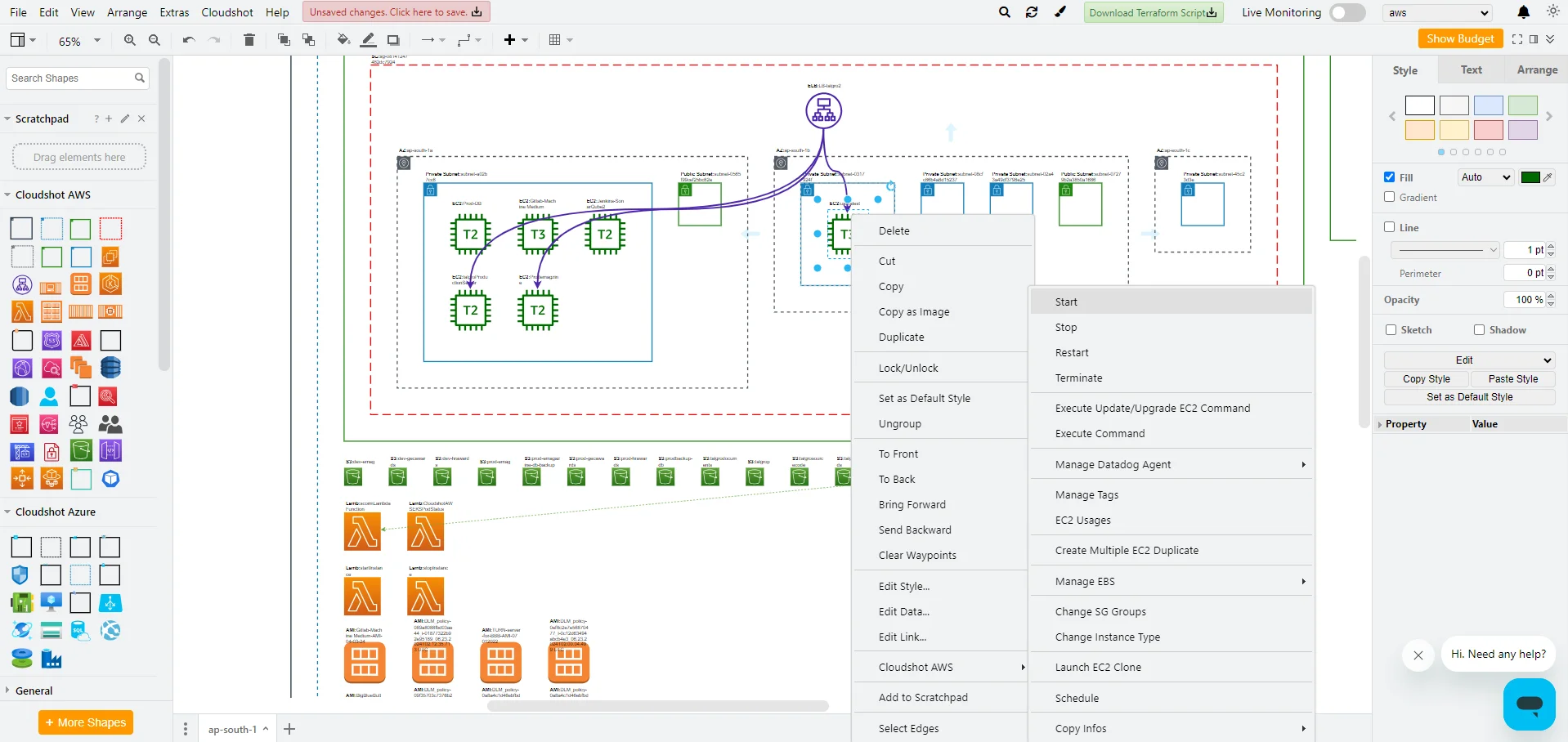The width and height of the screenshot is (1568, 742).
Task: Click the pages menu three-dots icon
Action: point(186,729)
